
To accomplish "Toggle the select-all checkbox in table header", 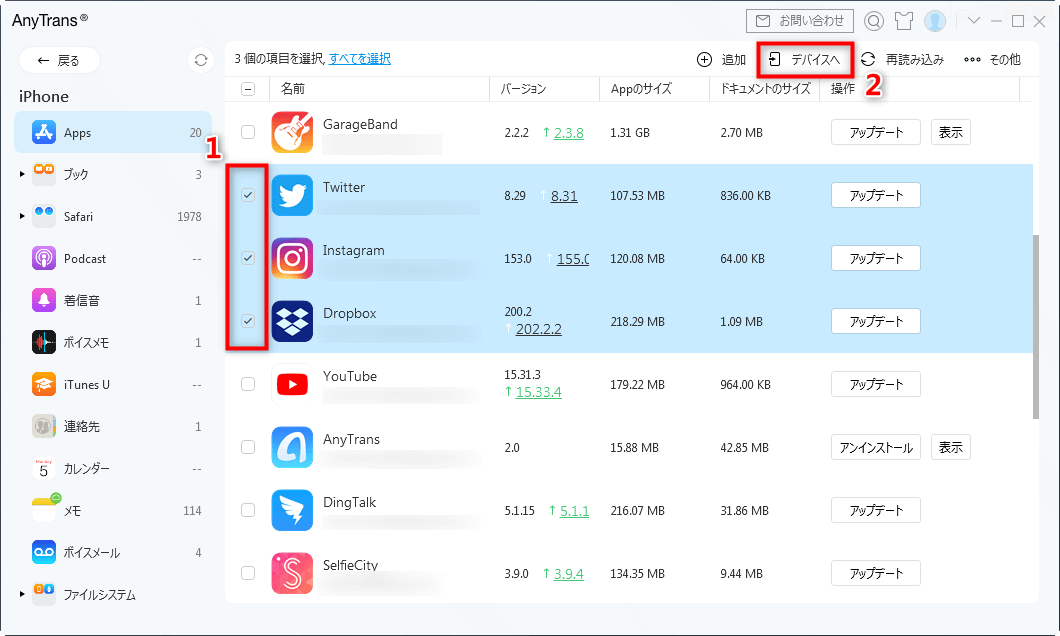I will [x=248, y=89].
